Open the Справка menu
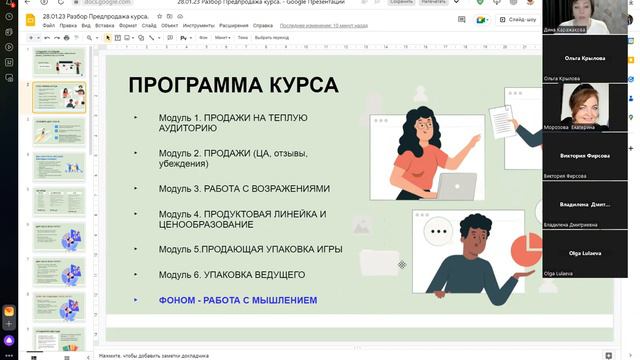Screen dimensions: 640x360 click(263, 26)
